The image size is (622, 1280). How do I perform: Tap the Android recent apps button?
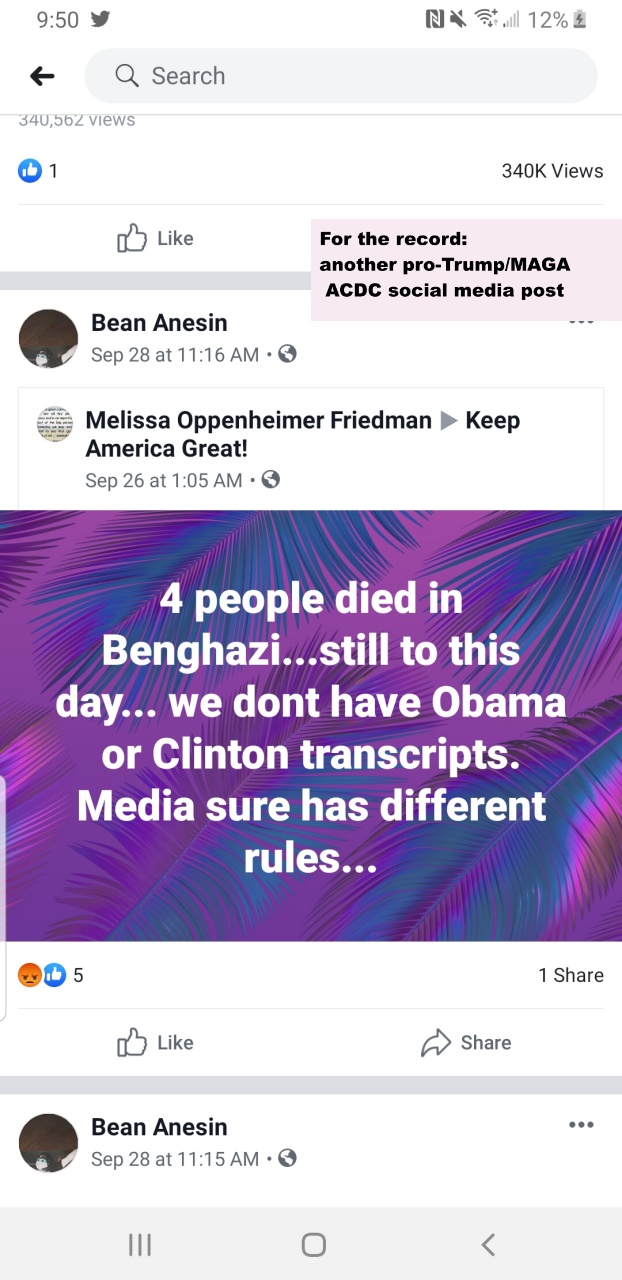(140, 1244)
